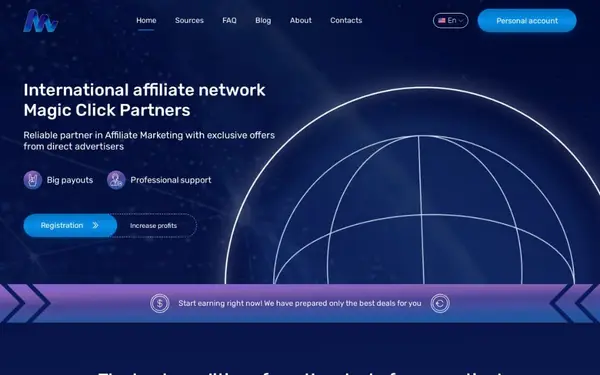Image resolution: width=600 pixels, height=375 pixels.
Task: Click the Professional support person icon
Action: (116, 180)
